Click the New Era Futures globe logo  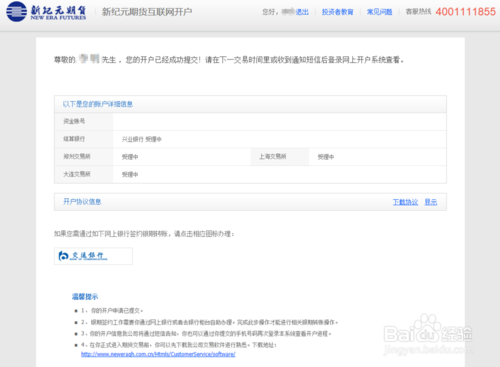(x=16, y=12)
